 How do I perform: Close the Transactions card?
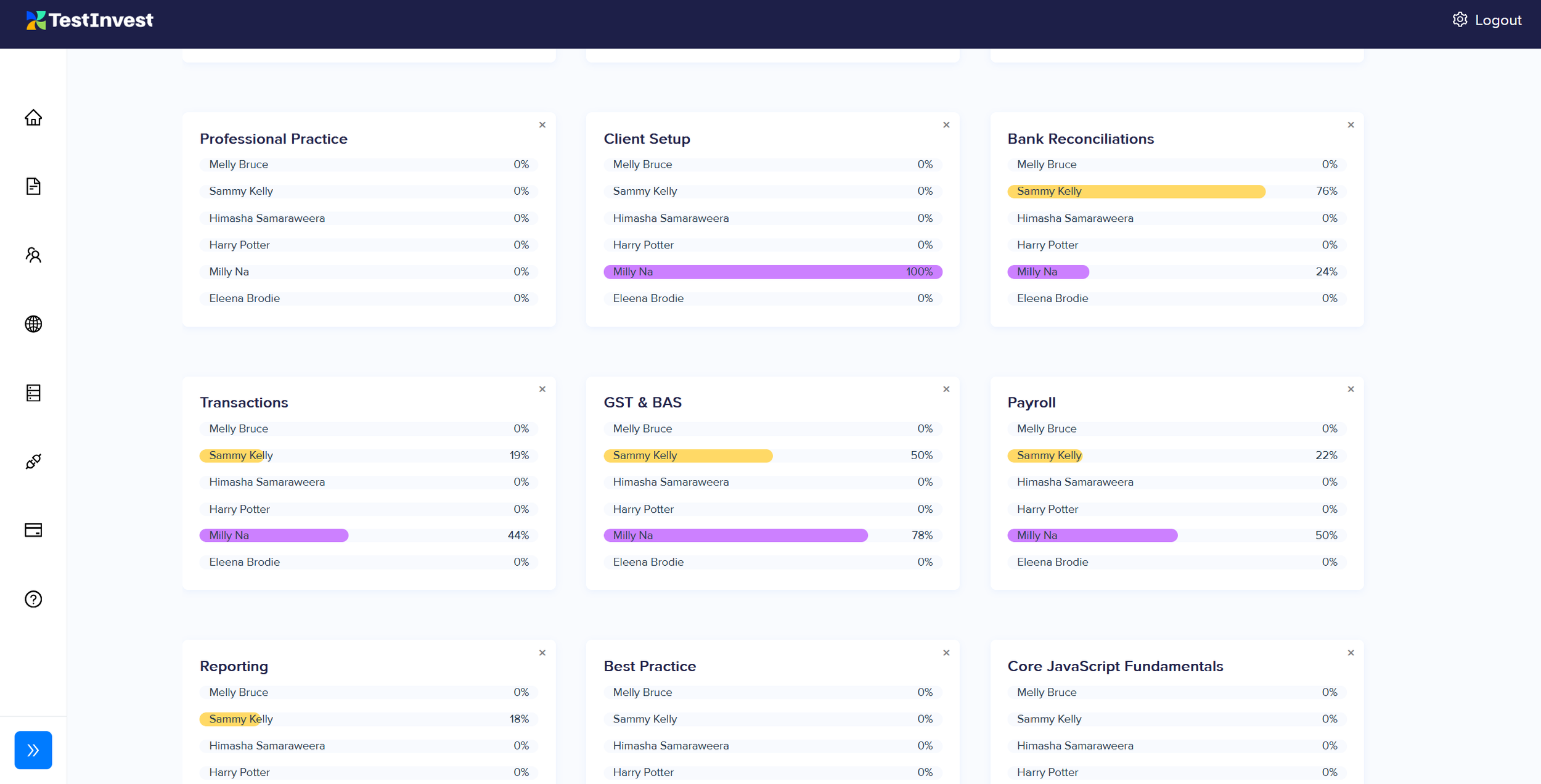[542, 389]
